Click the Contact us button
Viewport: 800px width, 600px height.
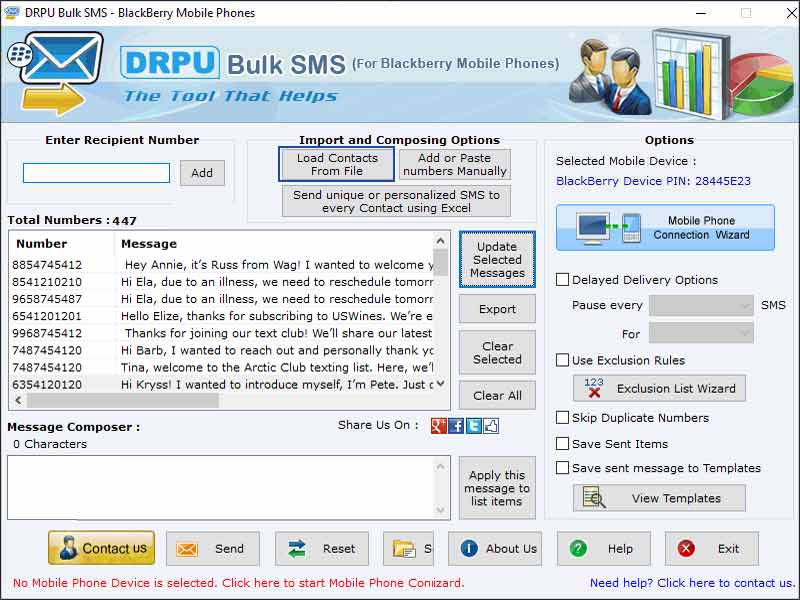click(x=100, y=548)
